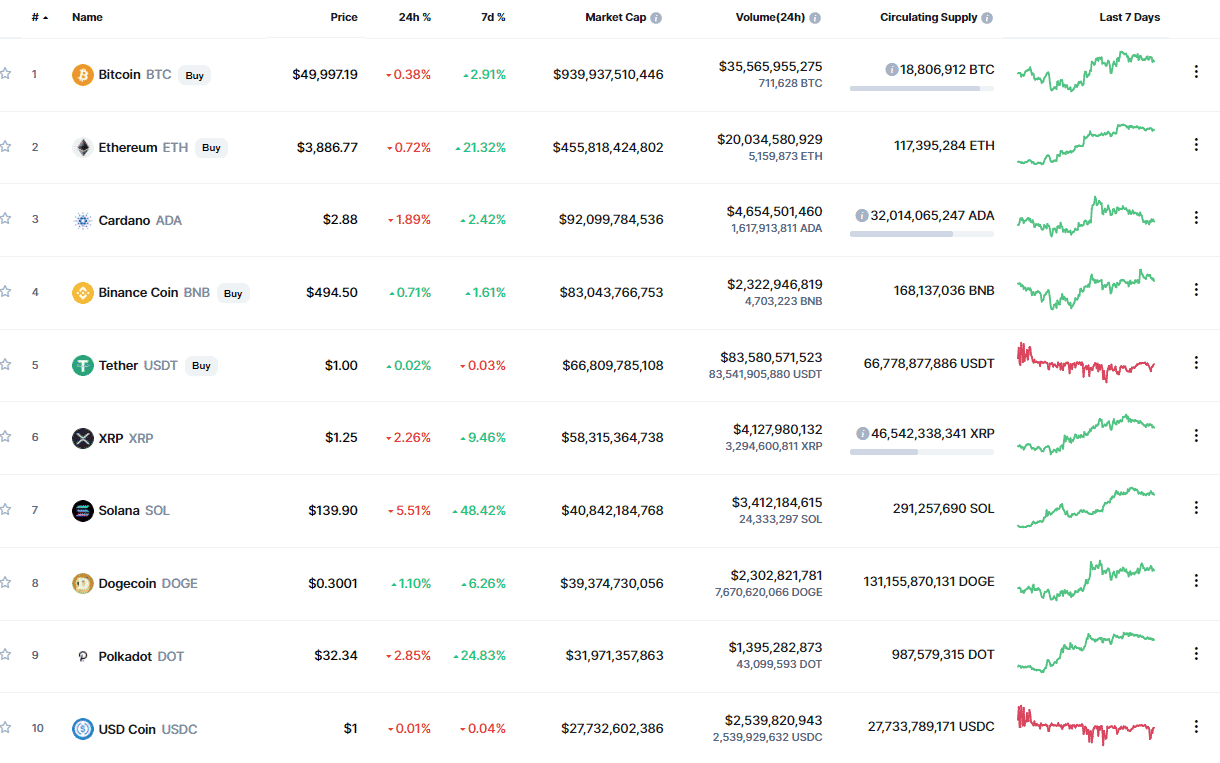The width and height of the screenshot is (1220, 763).
Task: Click the Solana logo icon
Action: tap(83, 511)
